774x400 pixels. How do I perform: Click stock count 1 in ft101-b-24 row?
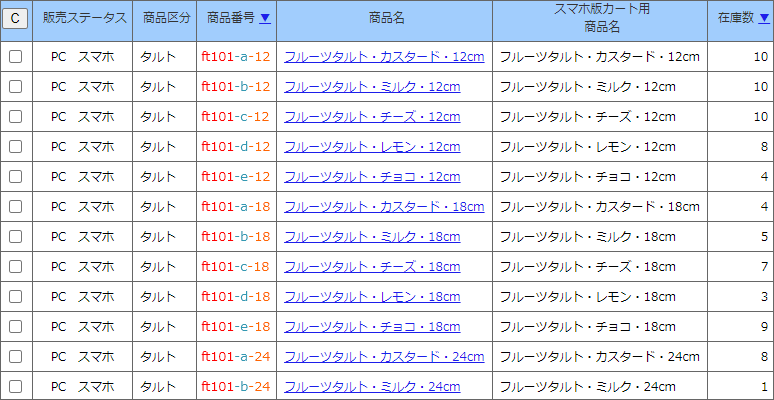764,386
